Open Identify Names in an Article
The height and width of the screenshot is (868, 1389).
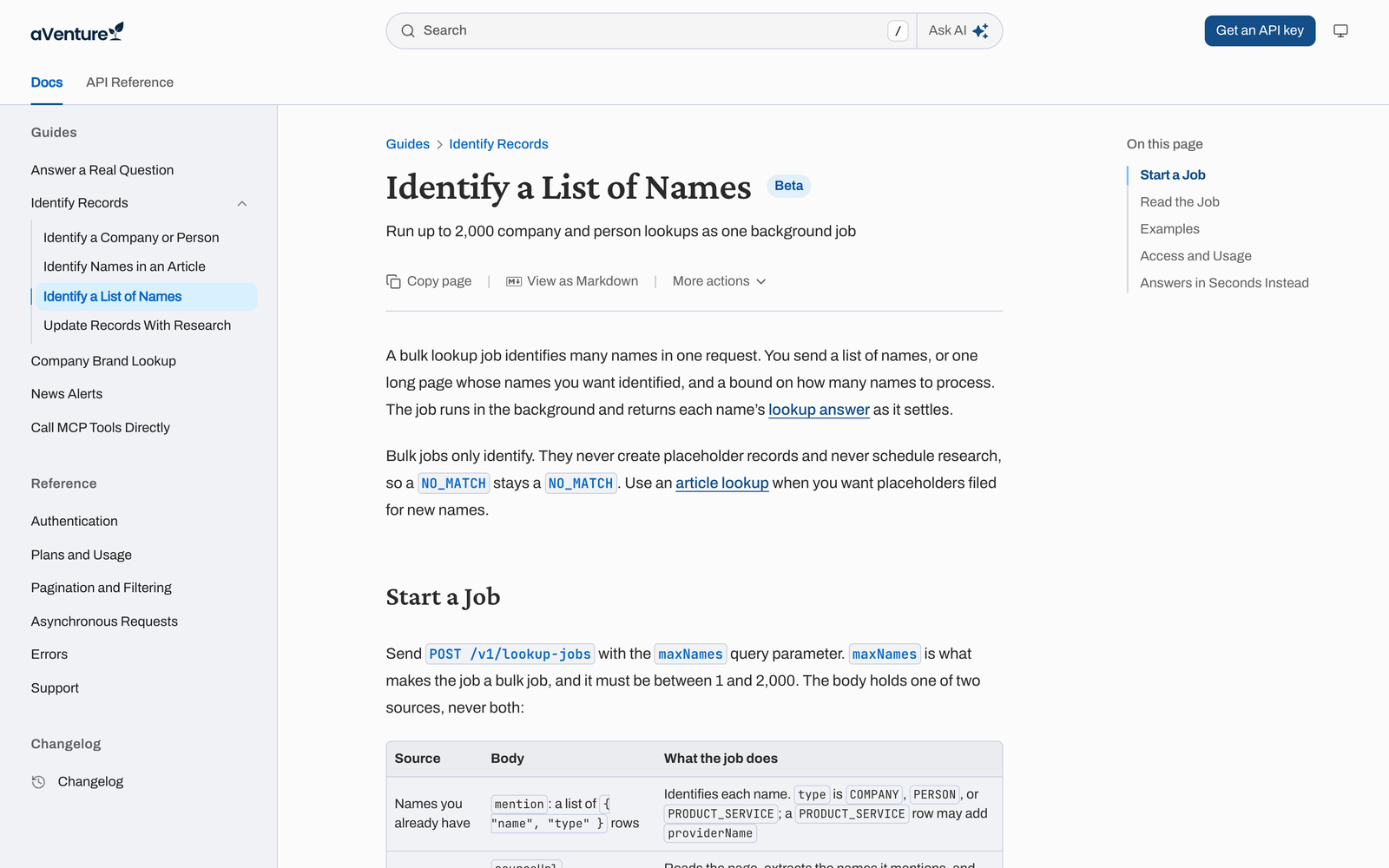point(124,266)
